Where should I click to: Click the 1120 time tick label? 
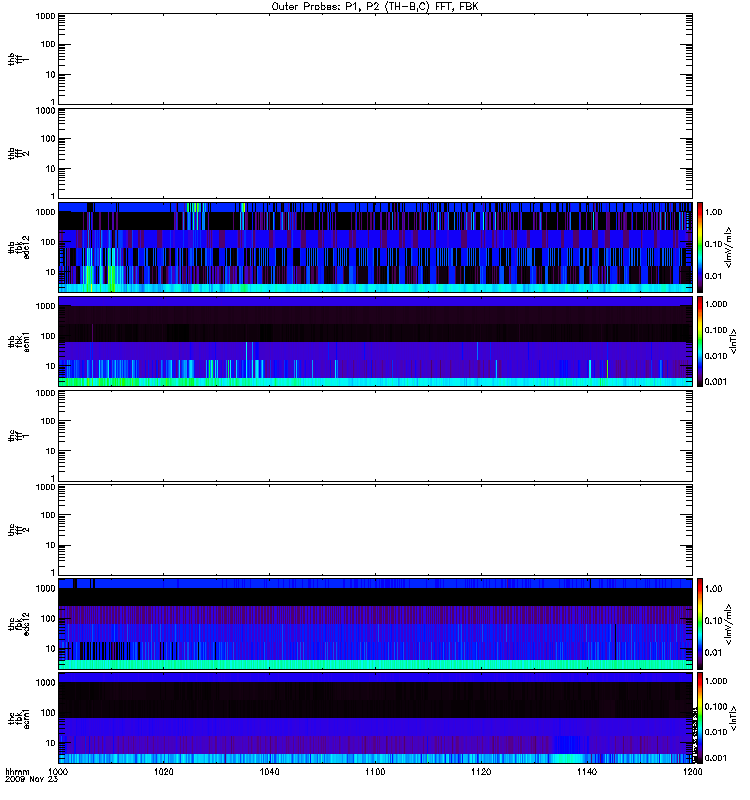(x=481, y=772)
